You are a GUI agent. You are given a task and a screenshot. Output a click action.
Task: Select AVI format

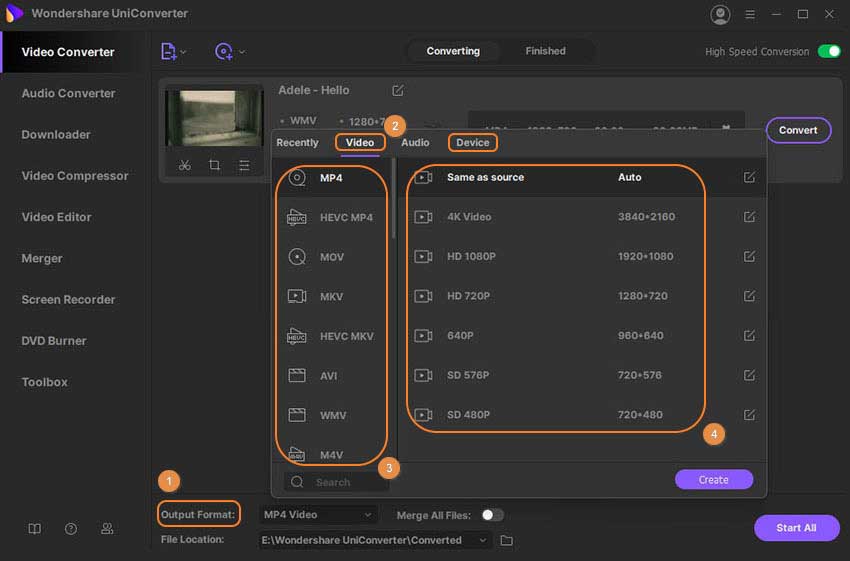pos(332,376)
